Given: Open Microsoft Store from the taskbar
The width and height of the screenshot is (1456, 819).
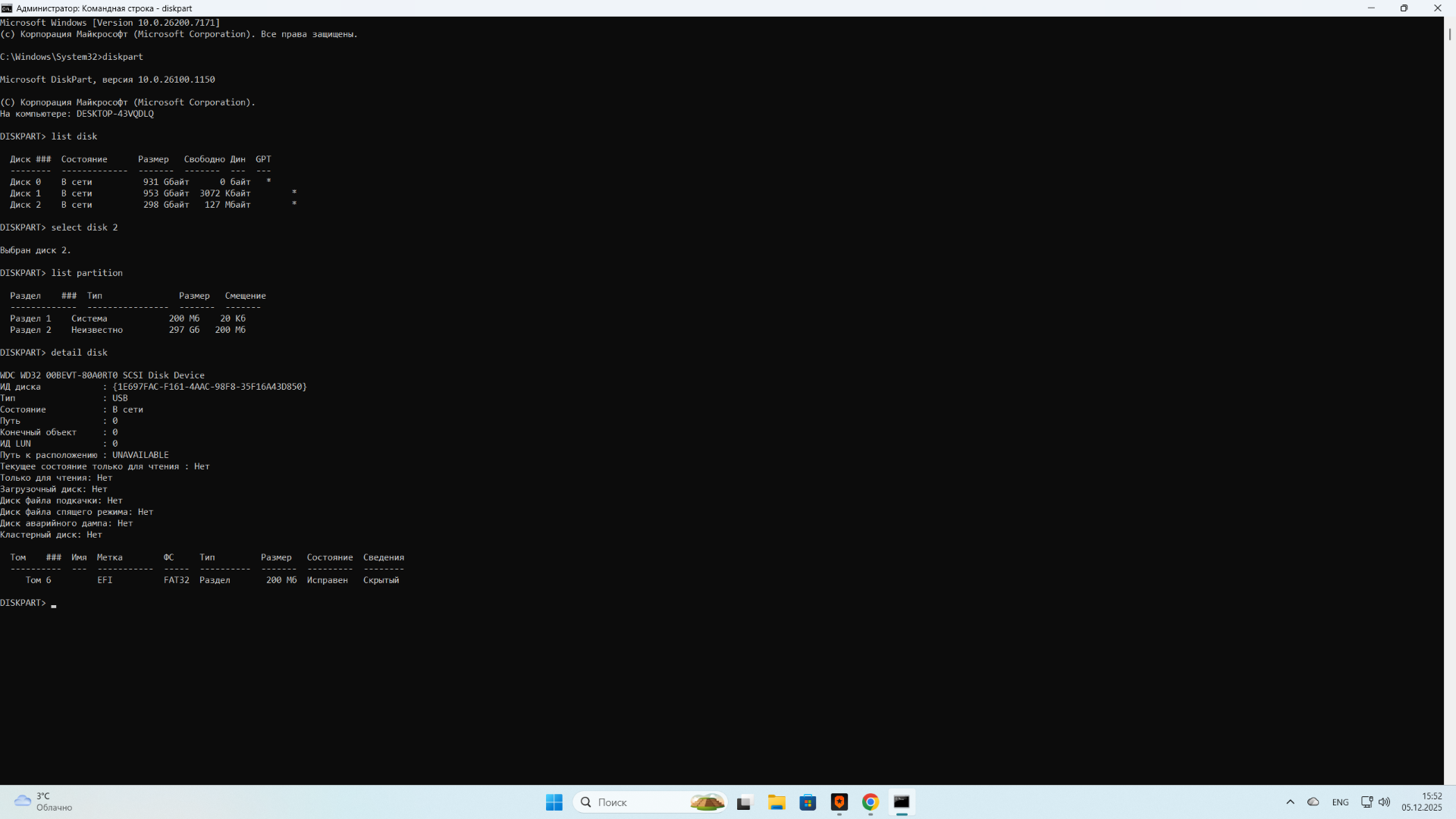Looking at the screenshot, I should pyautogui.click(x=808, y=802).
